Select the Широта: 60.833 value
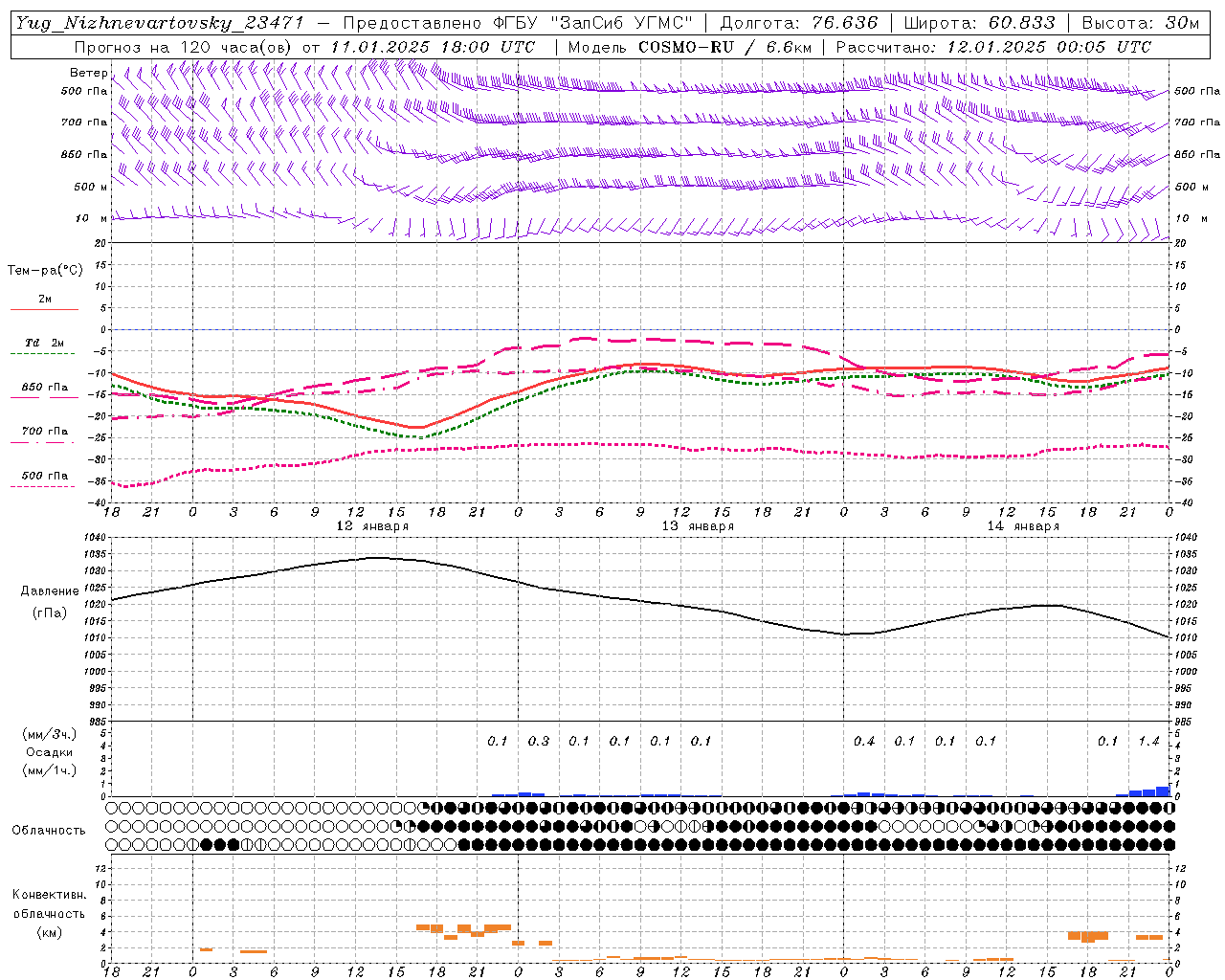 point(979,23)
